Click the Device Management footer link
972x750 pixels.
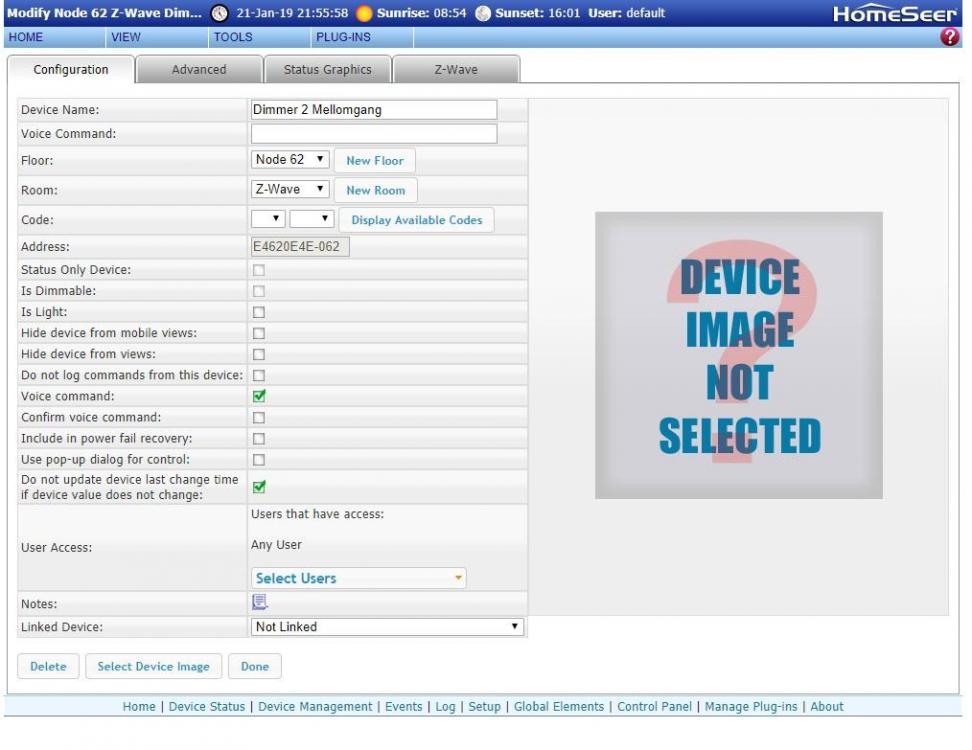(x=315, y=706)
